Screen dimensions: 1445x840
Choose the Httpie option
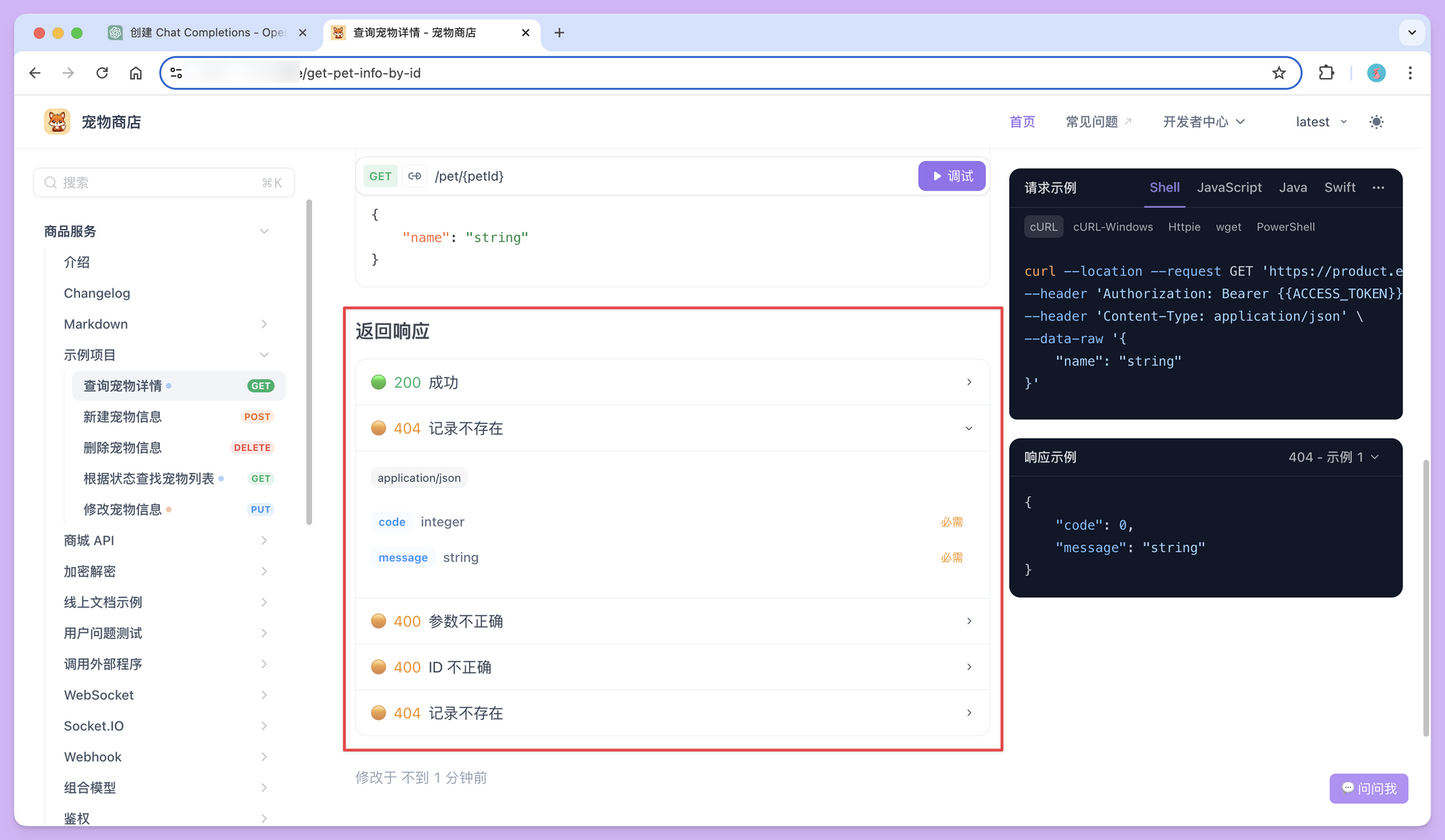1184,227
